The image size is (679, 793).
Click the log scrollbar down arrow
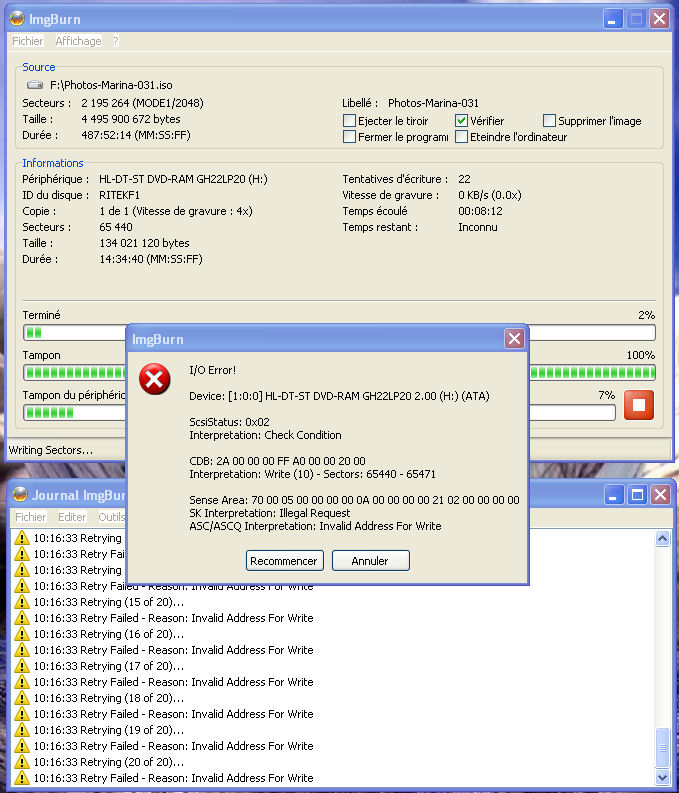point(662,777)
